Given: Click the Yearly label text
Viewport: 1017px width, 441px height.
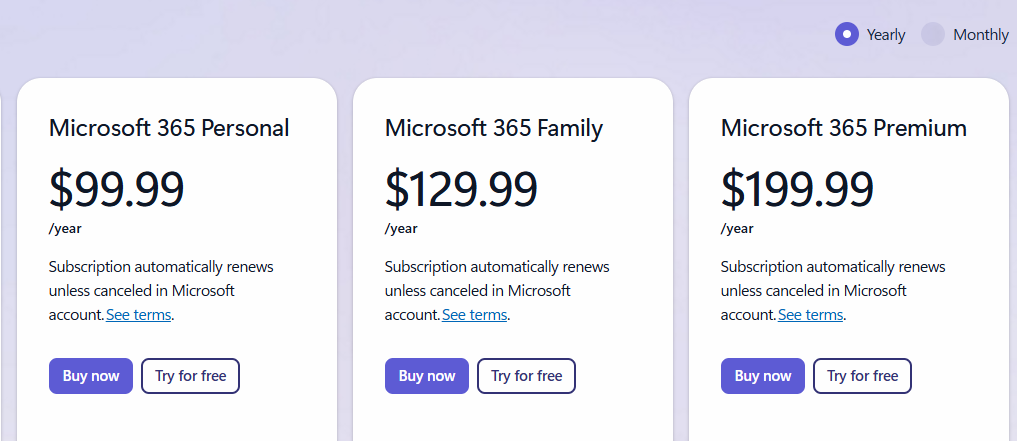Looking at the screenshot, I should tap(886, 35).
